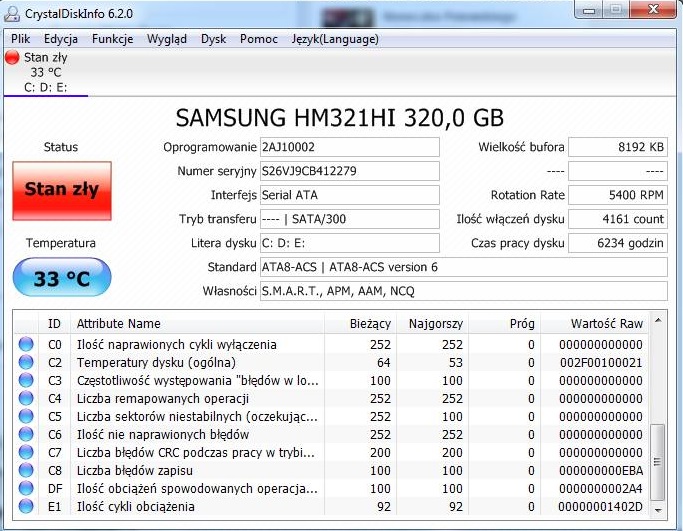This screenshot has height=531, width=683.
Task: Select row Temperatury dysku (ogólna)
Action: click(331, 362)
